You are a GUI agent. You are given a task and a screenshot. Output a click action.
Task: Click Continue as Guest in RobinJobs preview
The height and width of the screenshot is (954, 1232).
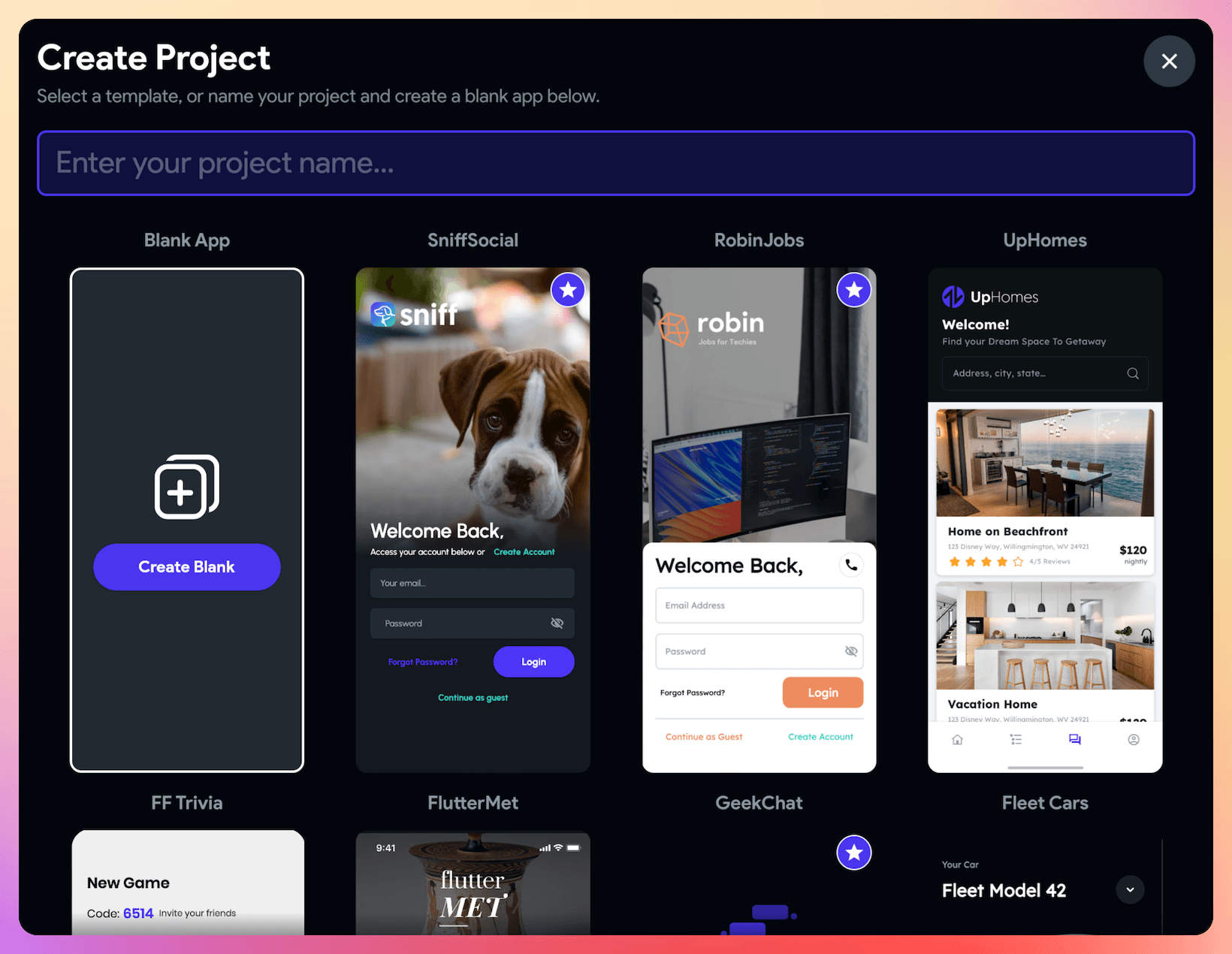(704, 737)
